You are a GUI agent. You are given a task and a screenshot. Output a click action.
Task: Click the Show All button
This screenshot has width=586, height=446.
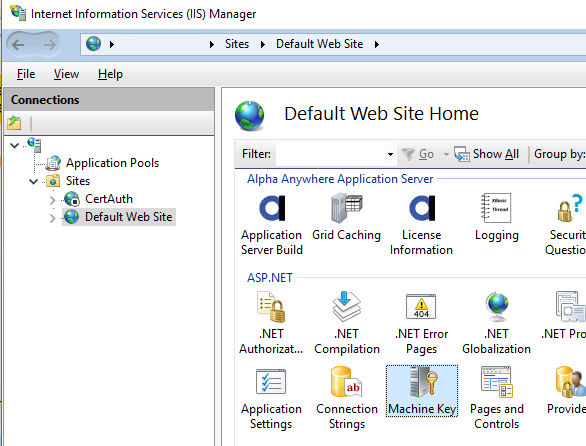coord(487,154)
